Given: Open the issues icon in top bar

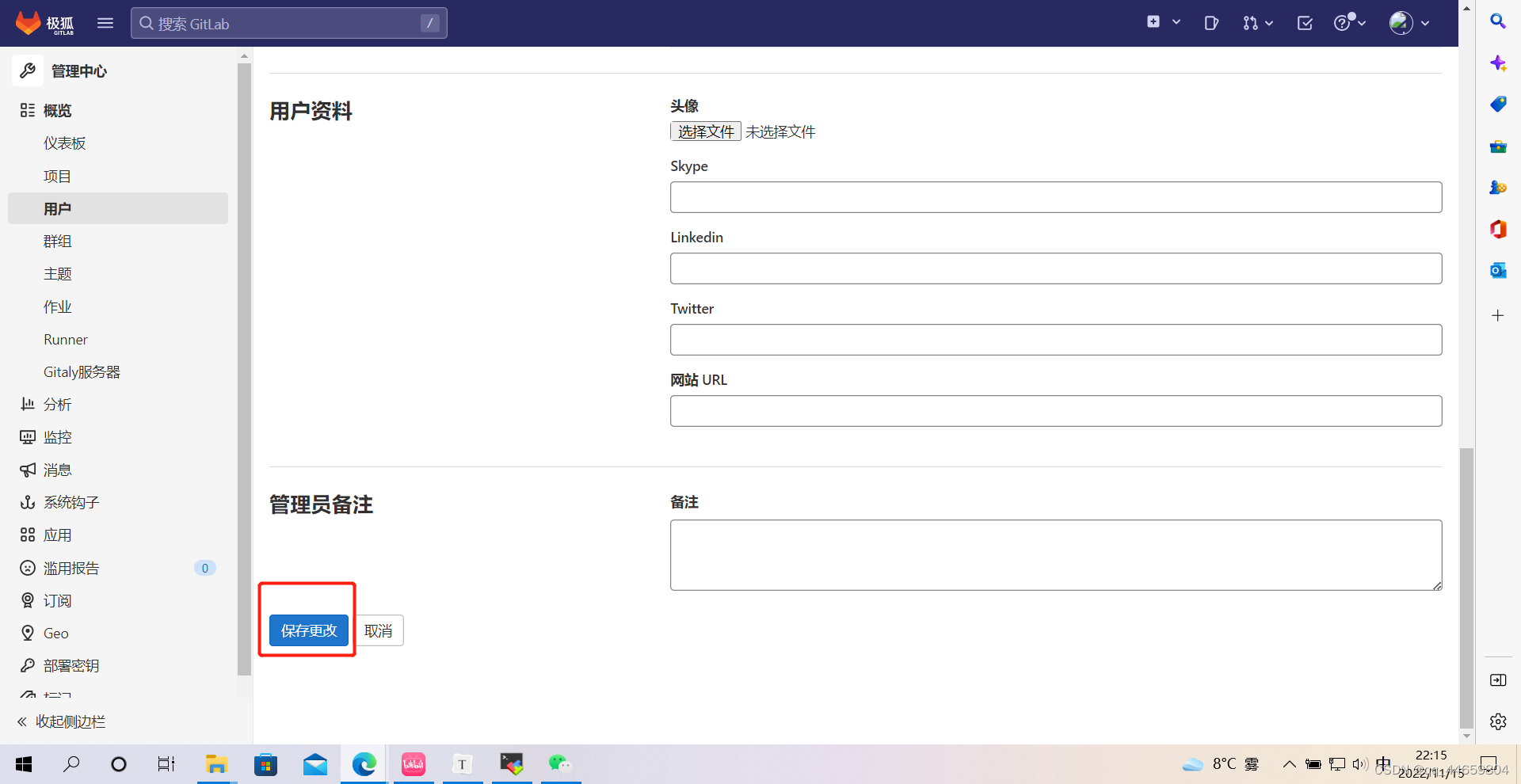Looking at the screenshot, I should pos(1211,23).
